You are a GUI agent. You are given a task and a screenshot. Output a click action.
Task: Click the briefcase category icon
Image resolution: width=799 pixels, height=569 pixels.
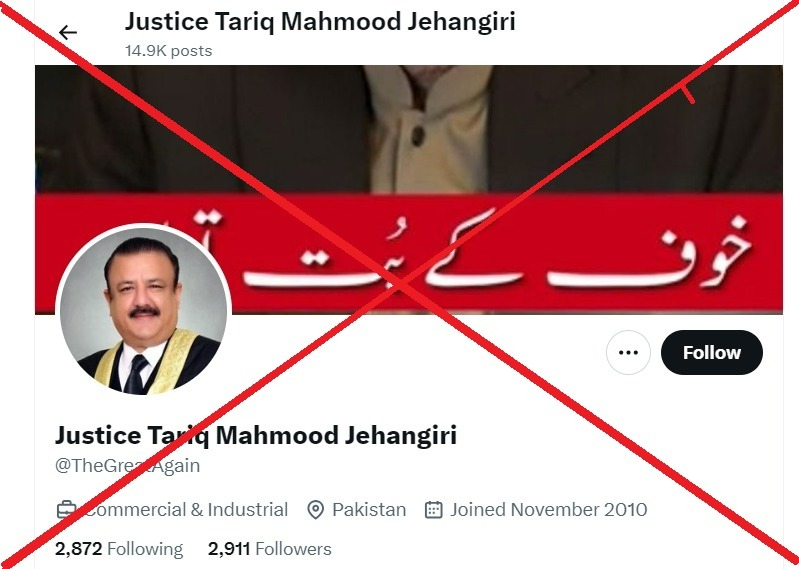[66, 510]
